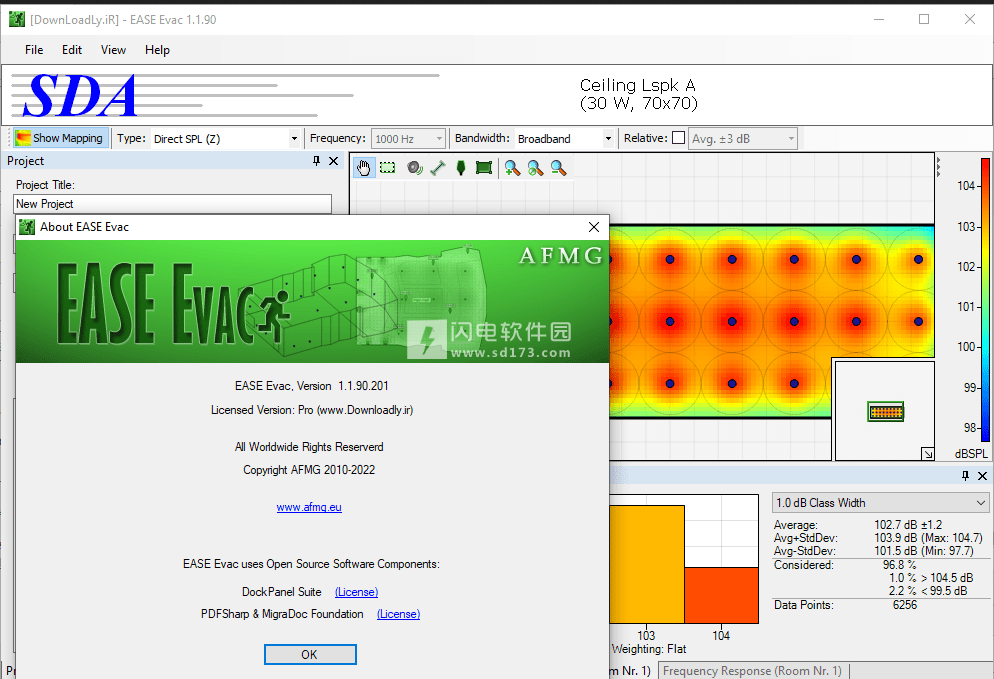Image resolution: width=994 pixels, height=679 pixels.
Task: Choose the add loudspeaker tool
Action: [x=415, y=168]
